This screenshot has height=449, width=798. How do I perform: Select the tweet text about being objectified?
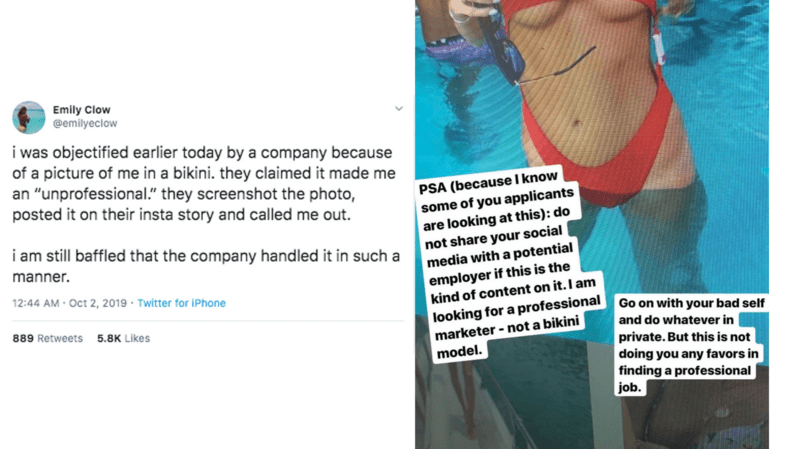[204, 183]
